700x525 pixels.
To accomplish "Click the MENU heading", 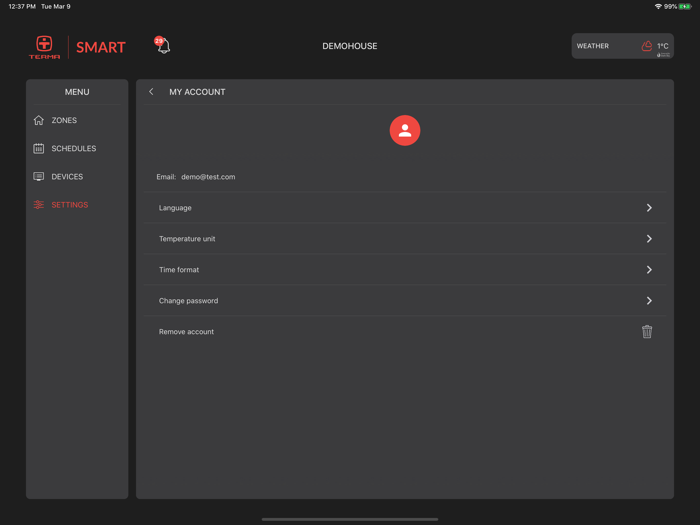I will coord(77,92).
